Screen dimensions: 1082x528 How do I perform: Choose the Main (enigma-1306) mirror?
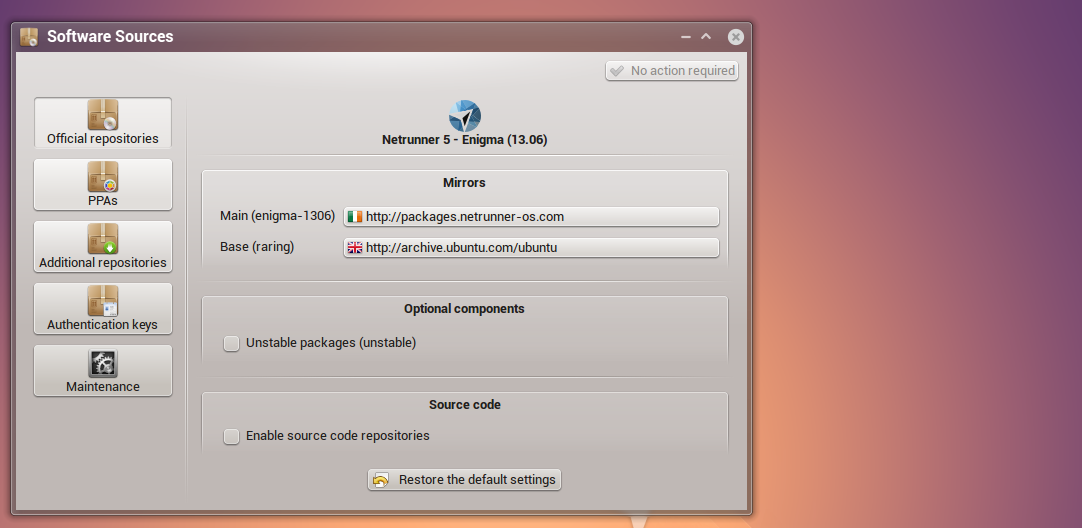[x=531, y=217]
